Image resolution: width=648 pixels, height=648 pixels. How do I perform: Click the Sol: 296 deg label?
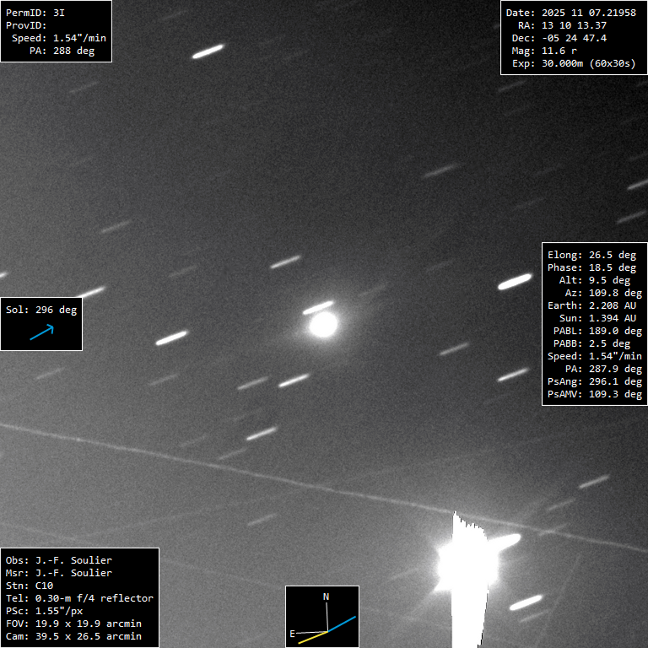tap(41, 310)
